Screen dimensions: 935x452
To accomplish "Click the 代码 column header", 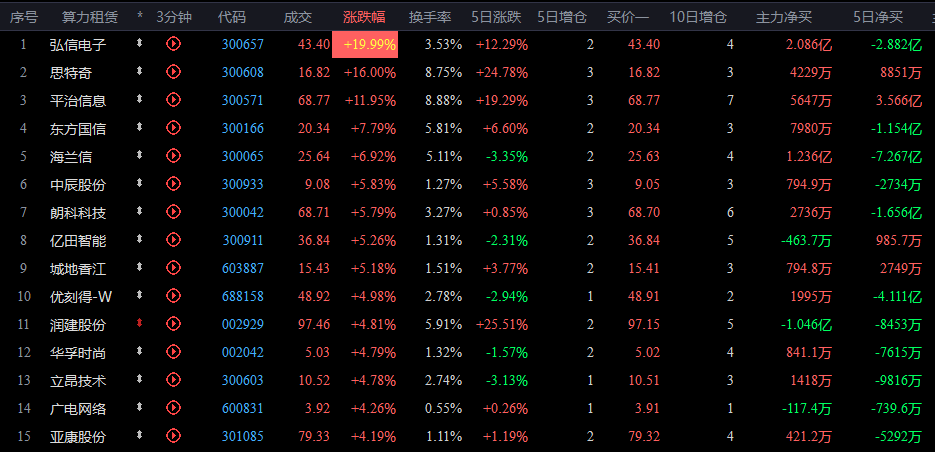I will [231, 18].
